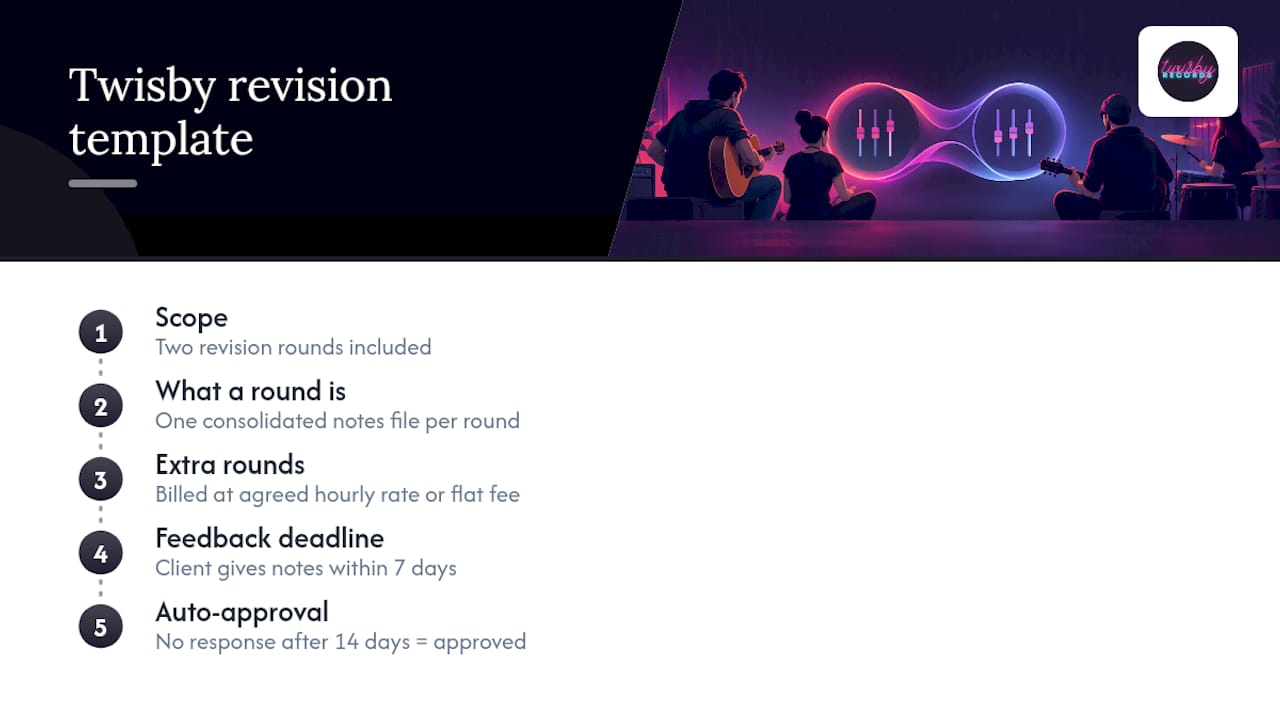
Task: Click the Feedback deadline heading
Action: pyautogui.click(x=269, y=538)
